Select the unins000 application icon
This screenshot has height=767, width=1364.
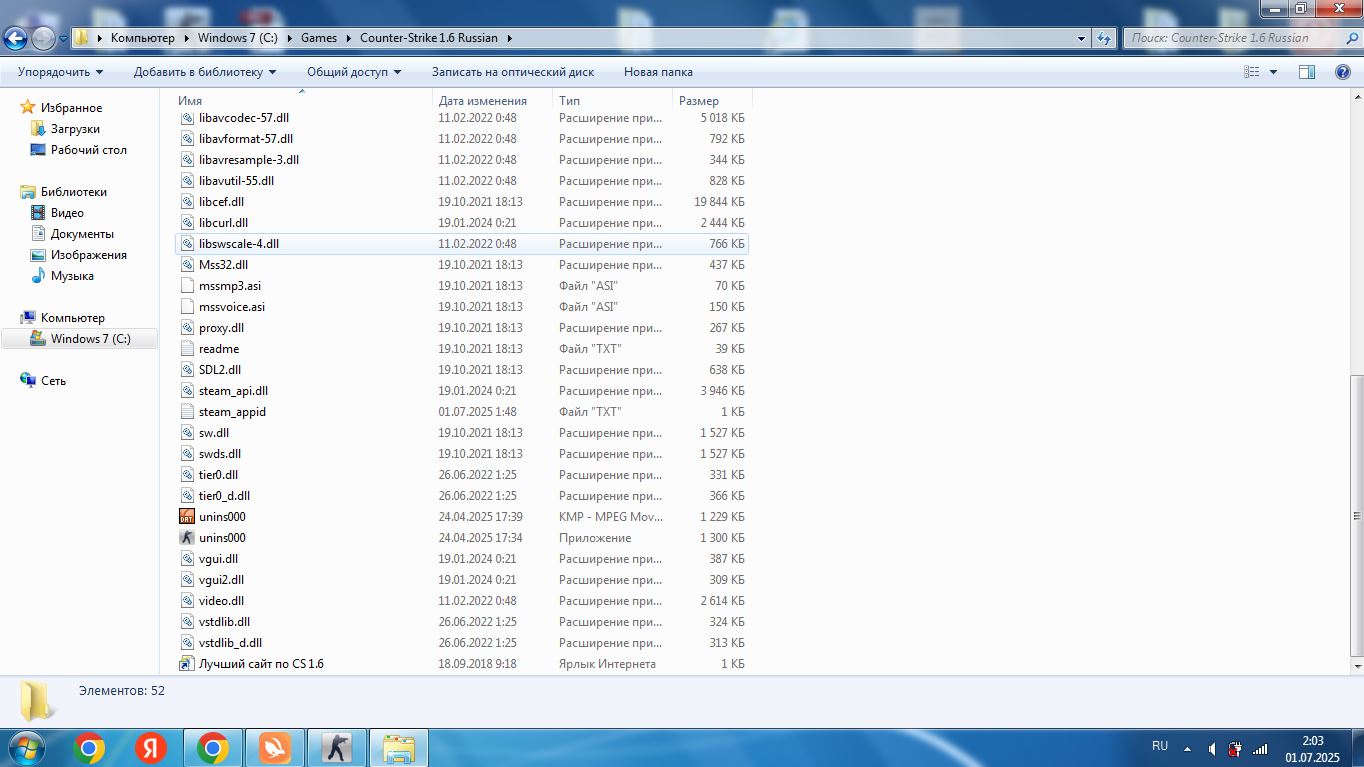pos(187,538)
